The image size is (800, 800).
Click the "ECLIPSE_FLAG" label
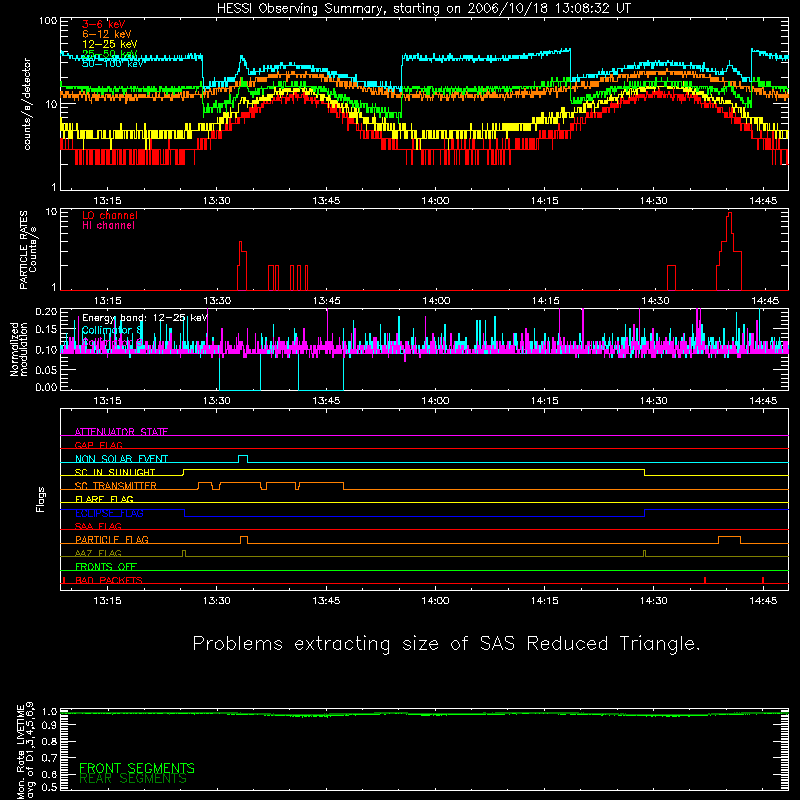pos(109,513)
